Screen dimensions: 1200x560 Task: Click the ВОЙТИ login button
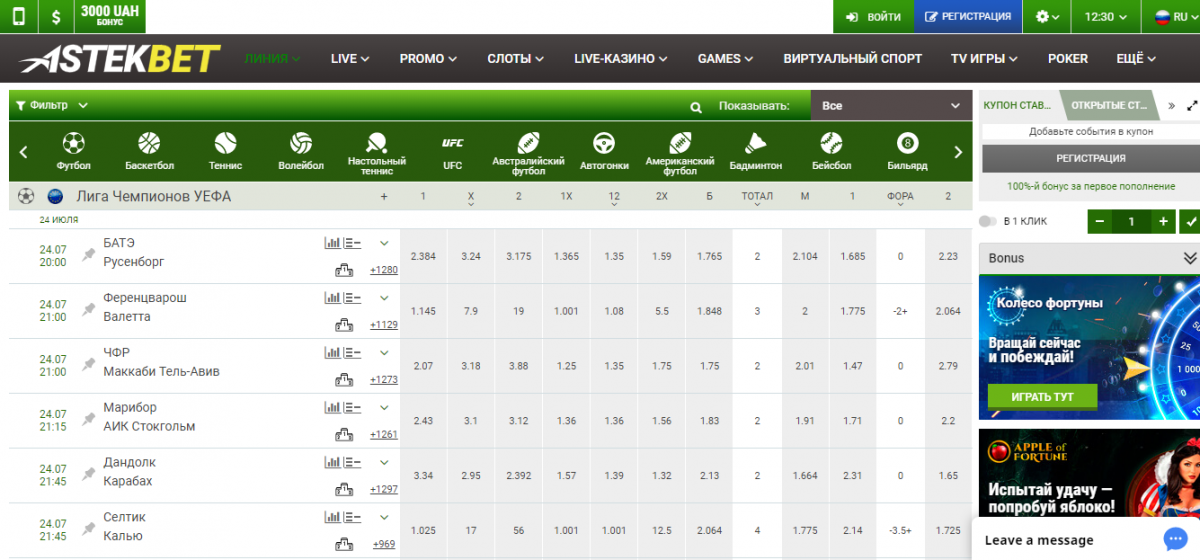[873, 17]
